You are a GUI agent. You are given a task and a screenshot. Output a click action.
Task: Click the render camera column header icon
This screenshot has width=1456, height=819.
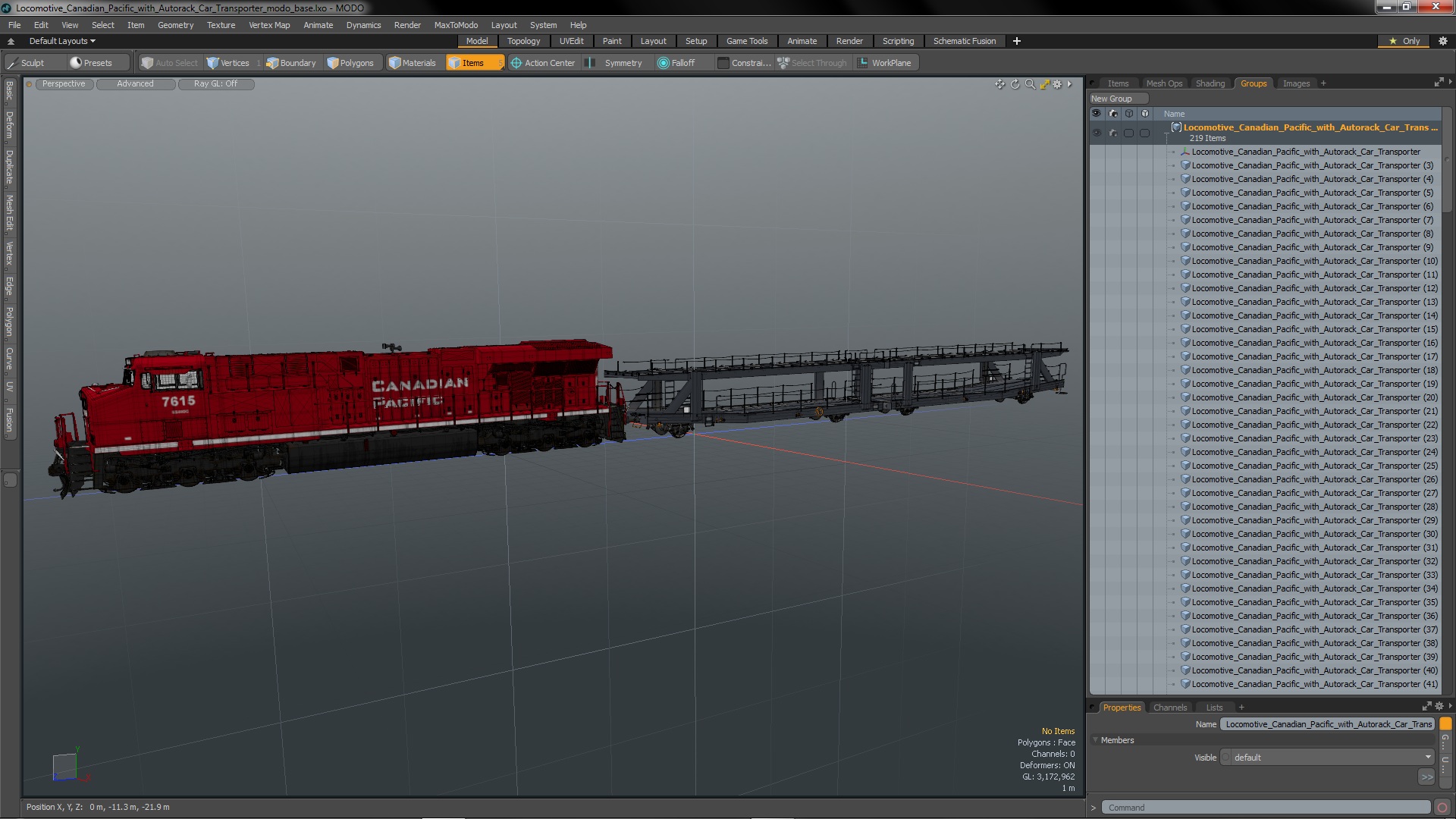1112,114
